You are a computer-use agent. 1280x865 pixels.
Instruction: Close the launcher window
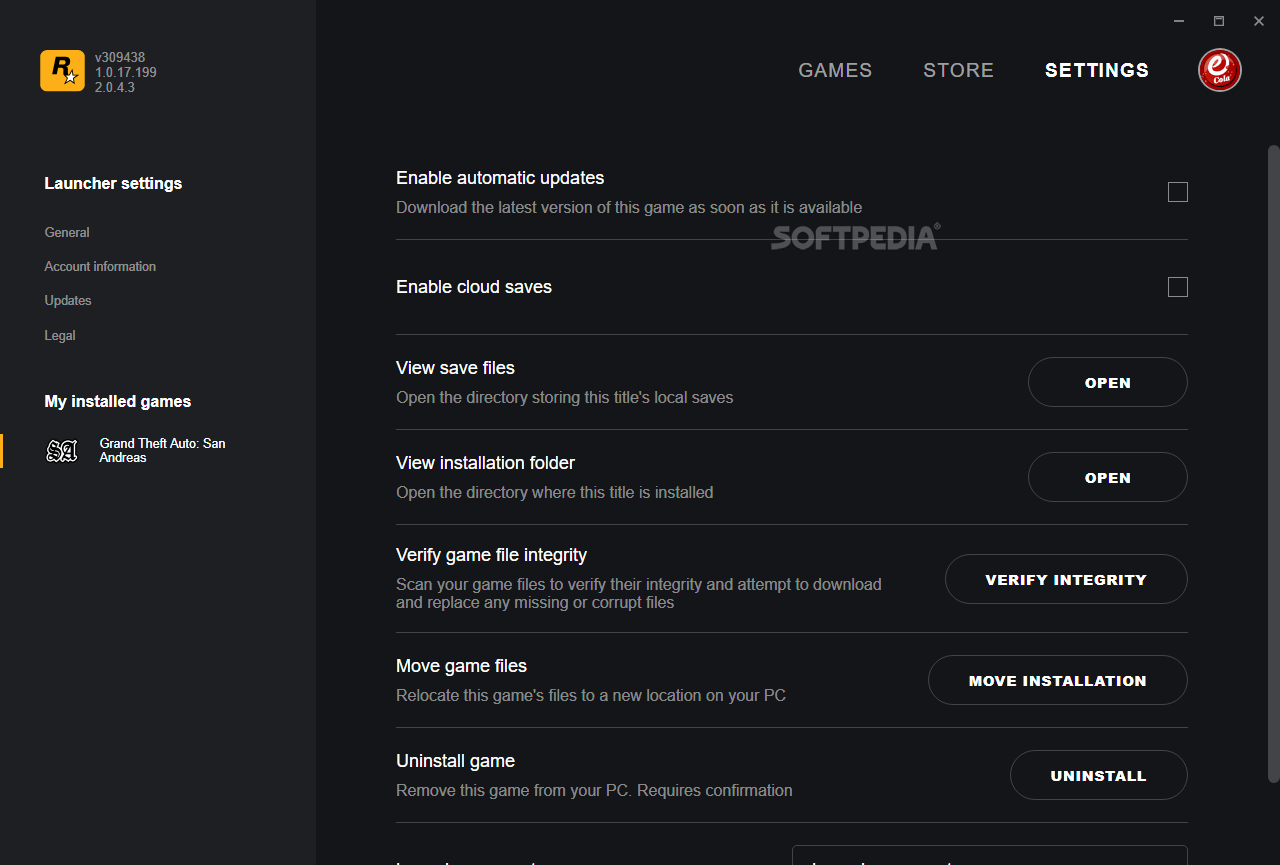[1259, 21]
